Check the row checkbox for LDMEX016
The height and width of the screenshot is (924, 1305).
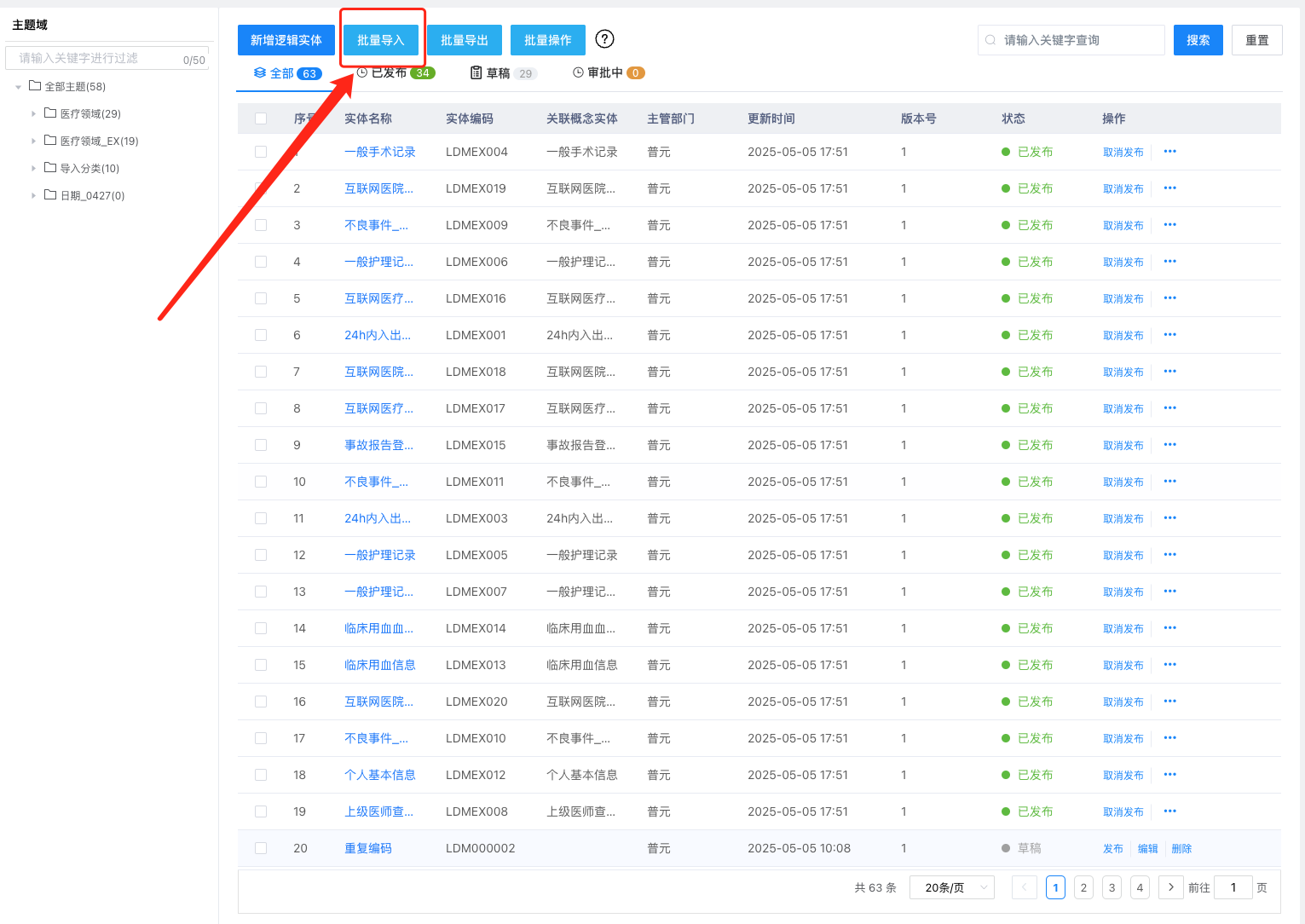point(260,298)
